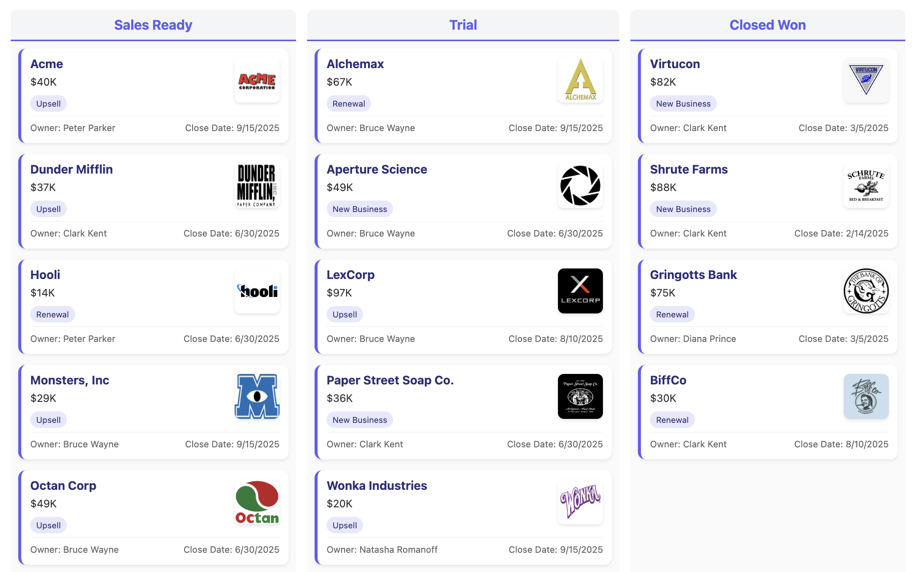Screen dimensions: 913x572
Task: Click the $14K amount on Hooli card
Action: tap(43, 293)
